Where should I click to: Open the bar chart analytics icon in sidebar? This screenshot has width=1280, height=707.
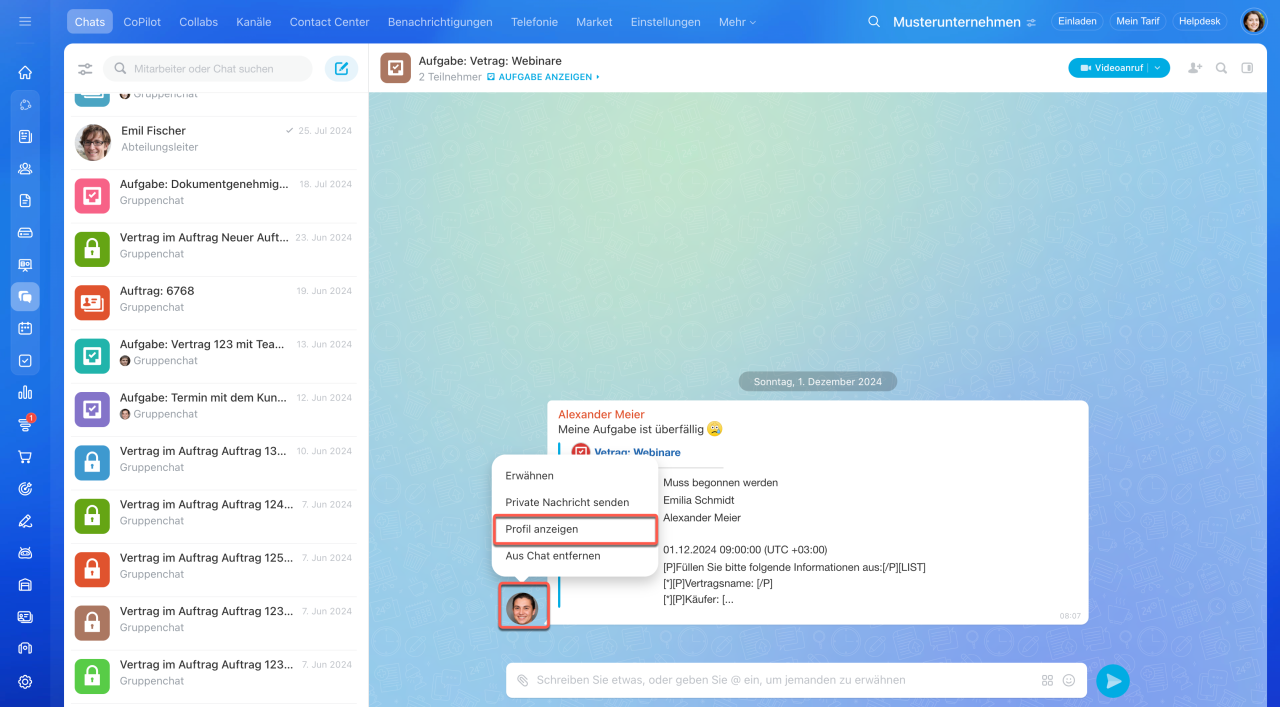[25, 392]
